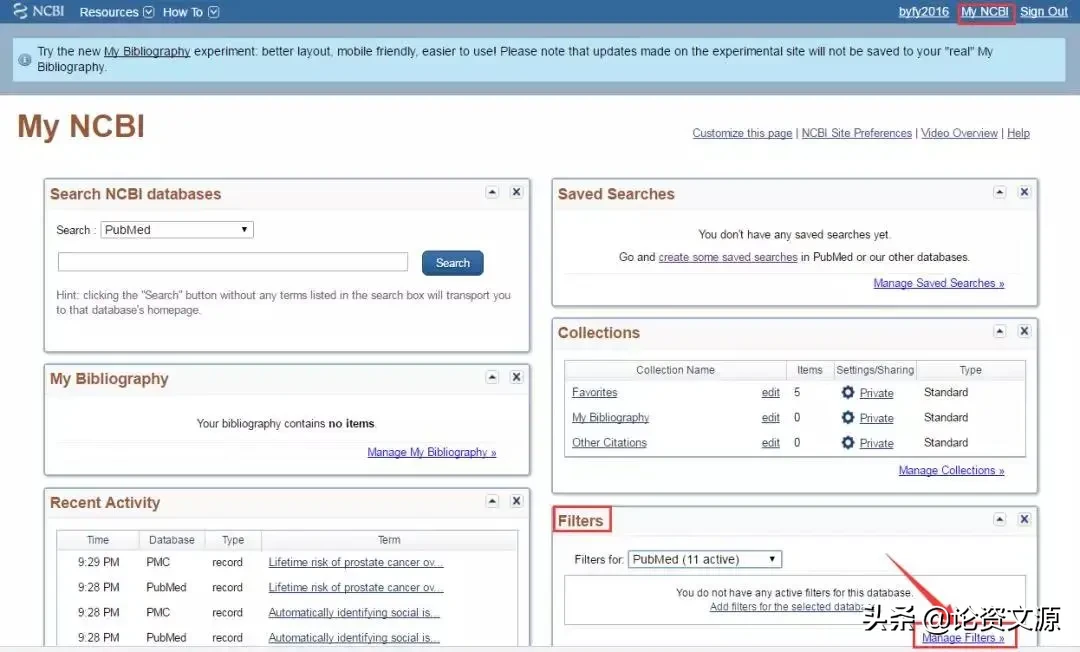Open NCBI Site Preferences

[856, 134]
